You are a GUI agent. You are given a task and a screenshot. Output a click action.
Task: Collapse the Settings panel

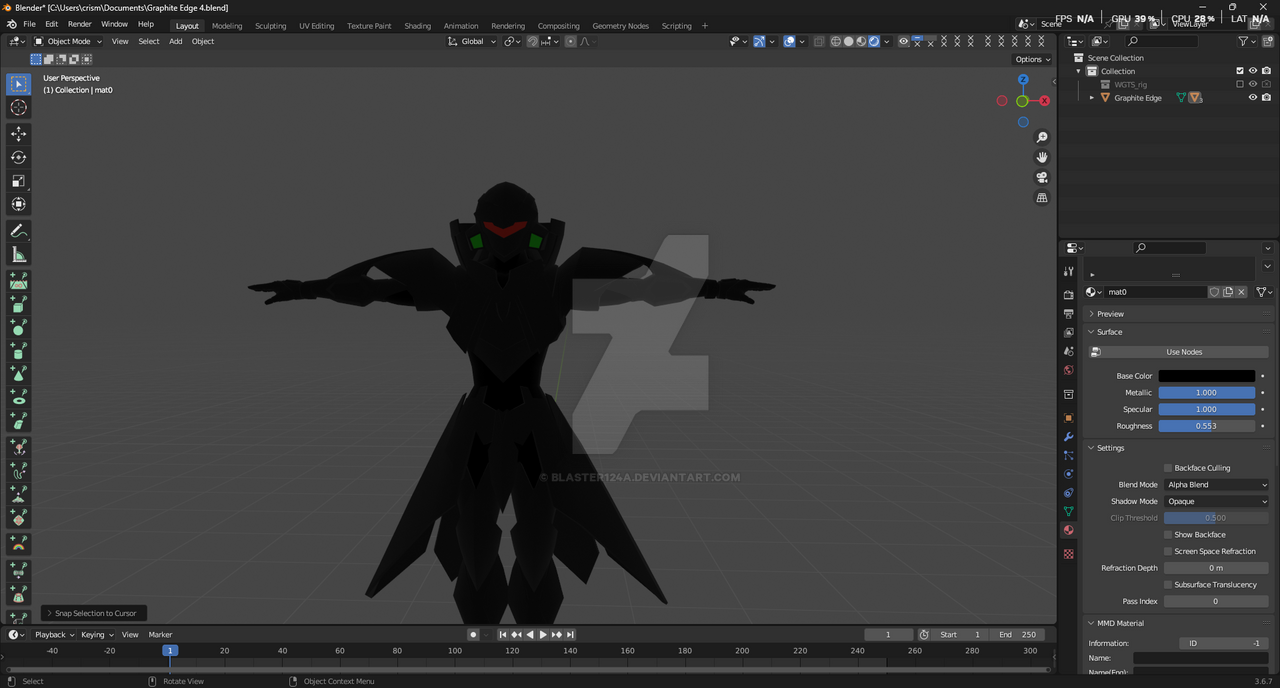coord(1110,448)
